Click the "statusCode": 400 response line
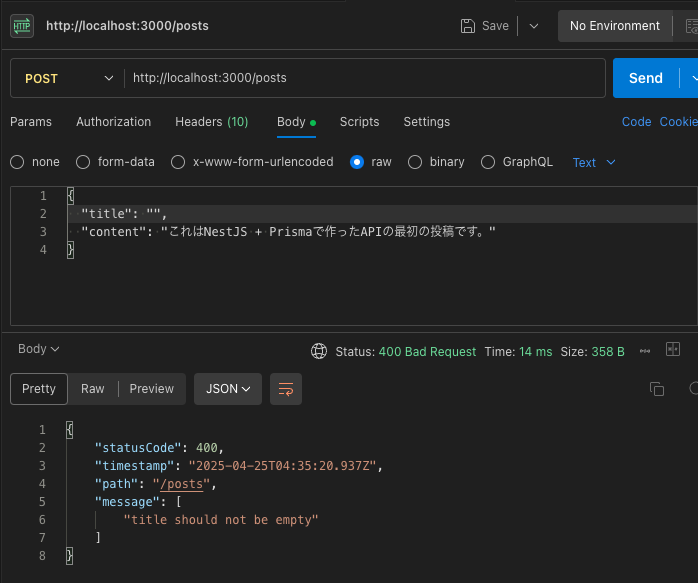Image resolution: width=698 pixels, height=583 pixels. tap(159, 448)
